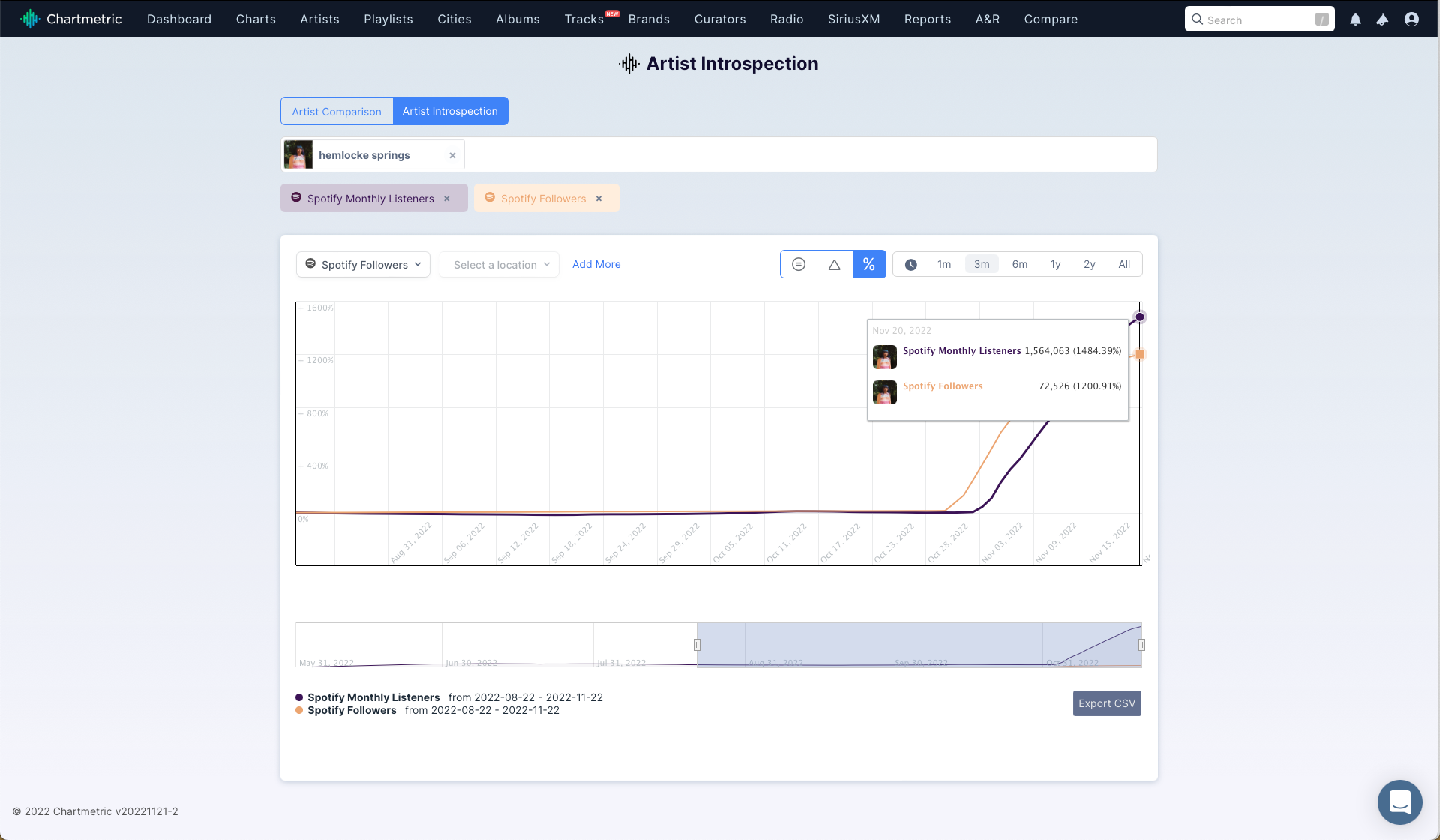
Task: Switch chart to delta change mode
Action: [x=834, y=264]
